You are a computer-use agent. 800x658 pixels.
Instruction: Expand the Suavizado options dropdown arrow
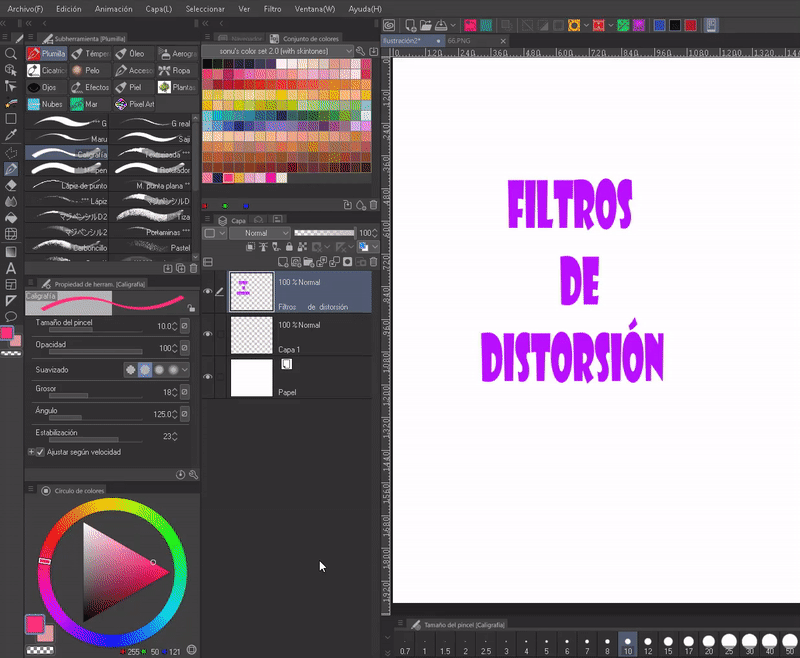click(x=185, y=370)
